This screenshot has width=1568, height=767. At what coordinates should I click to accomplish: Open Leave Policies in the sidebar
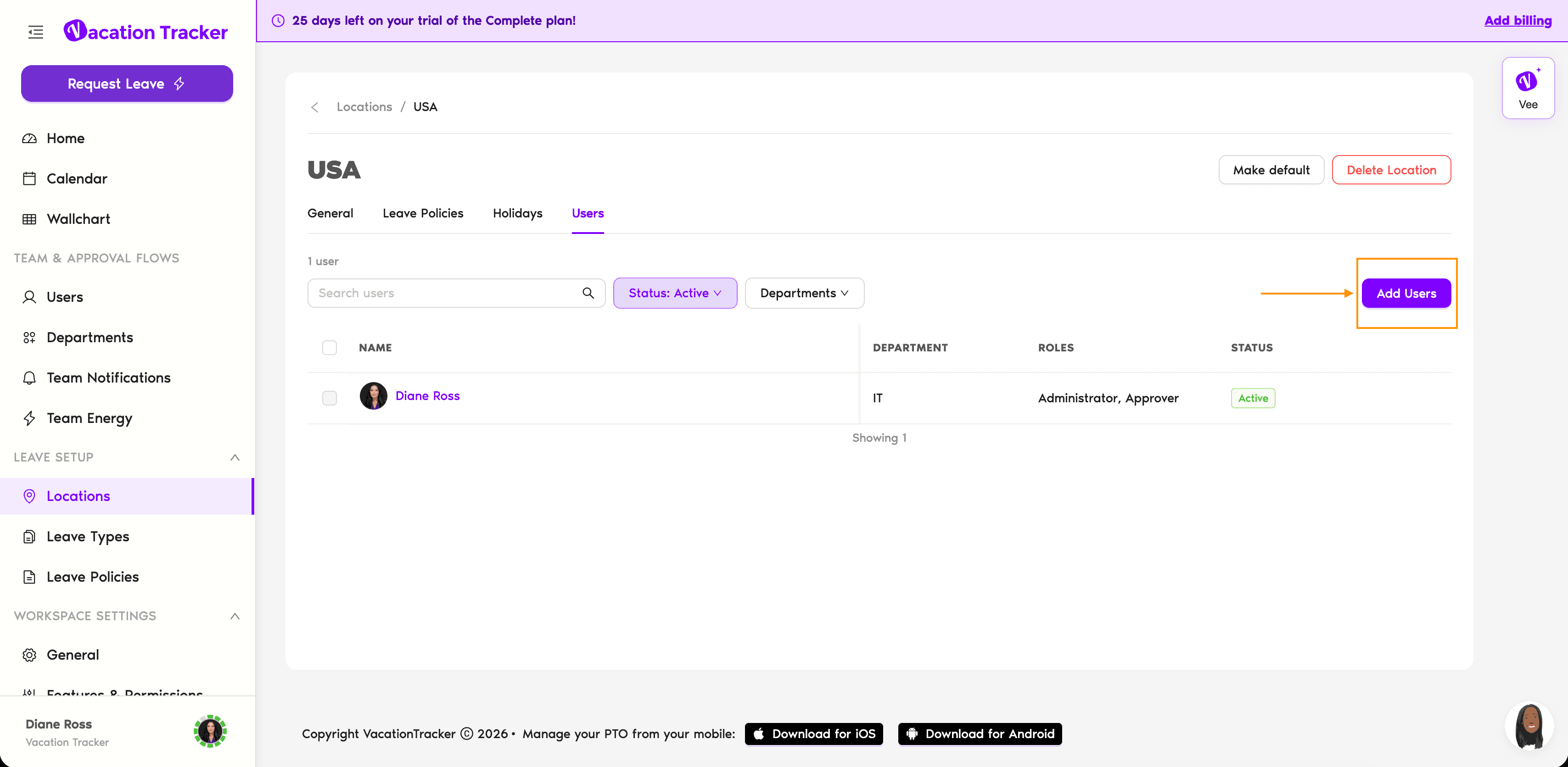[x=93, y=577]
